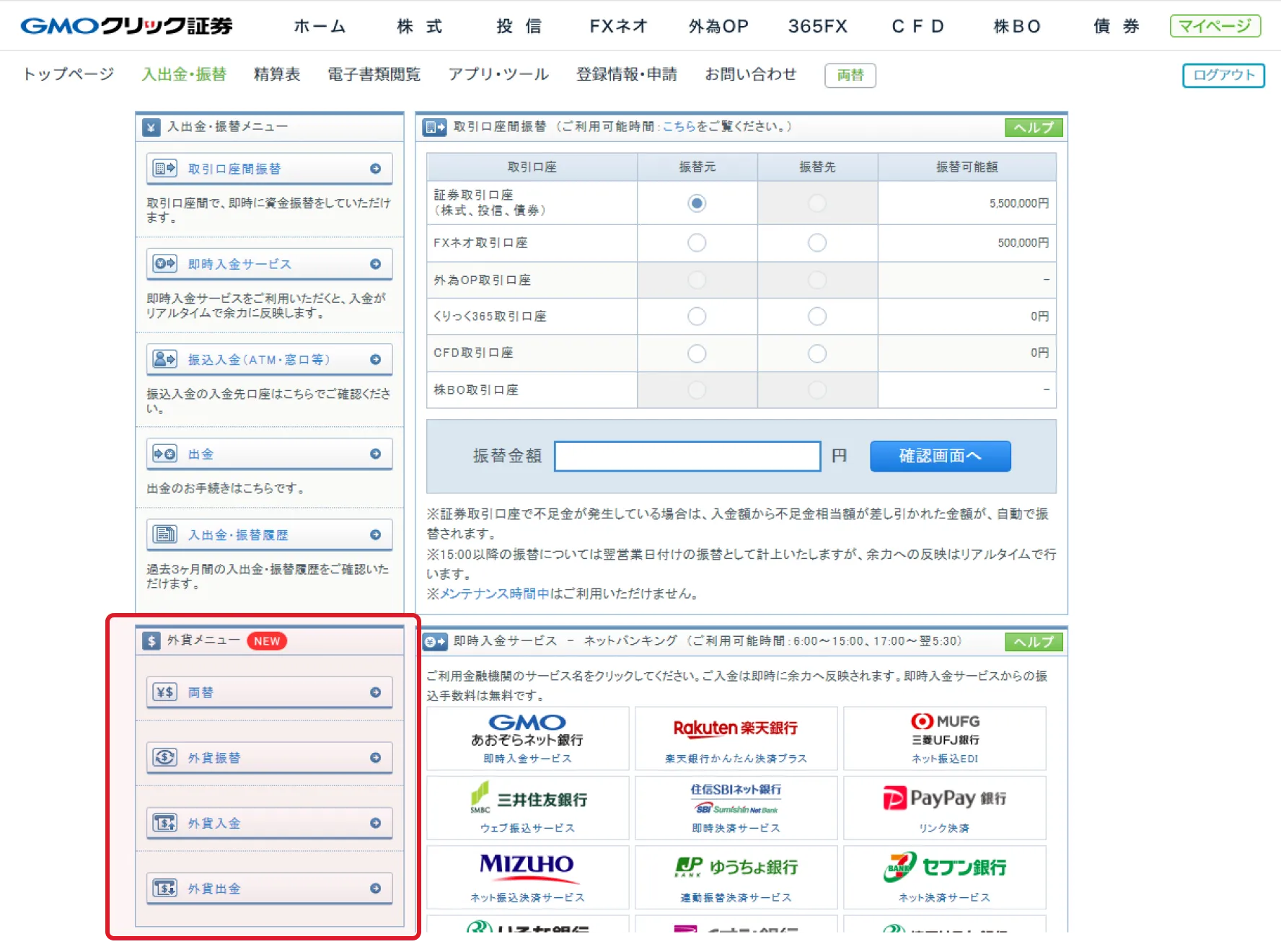Click the 取引口座間振替 menu icon

[x=164, y=169]
